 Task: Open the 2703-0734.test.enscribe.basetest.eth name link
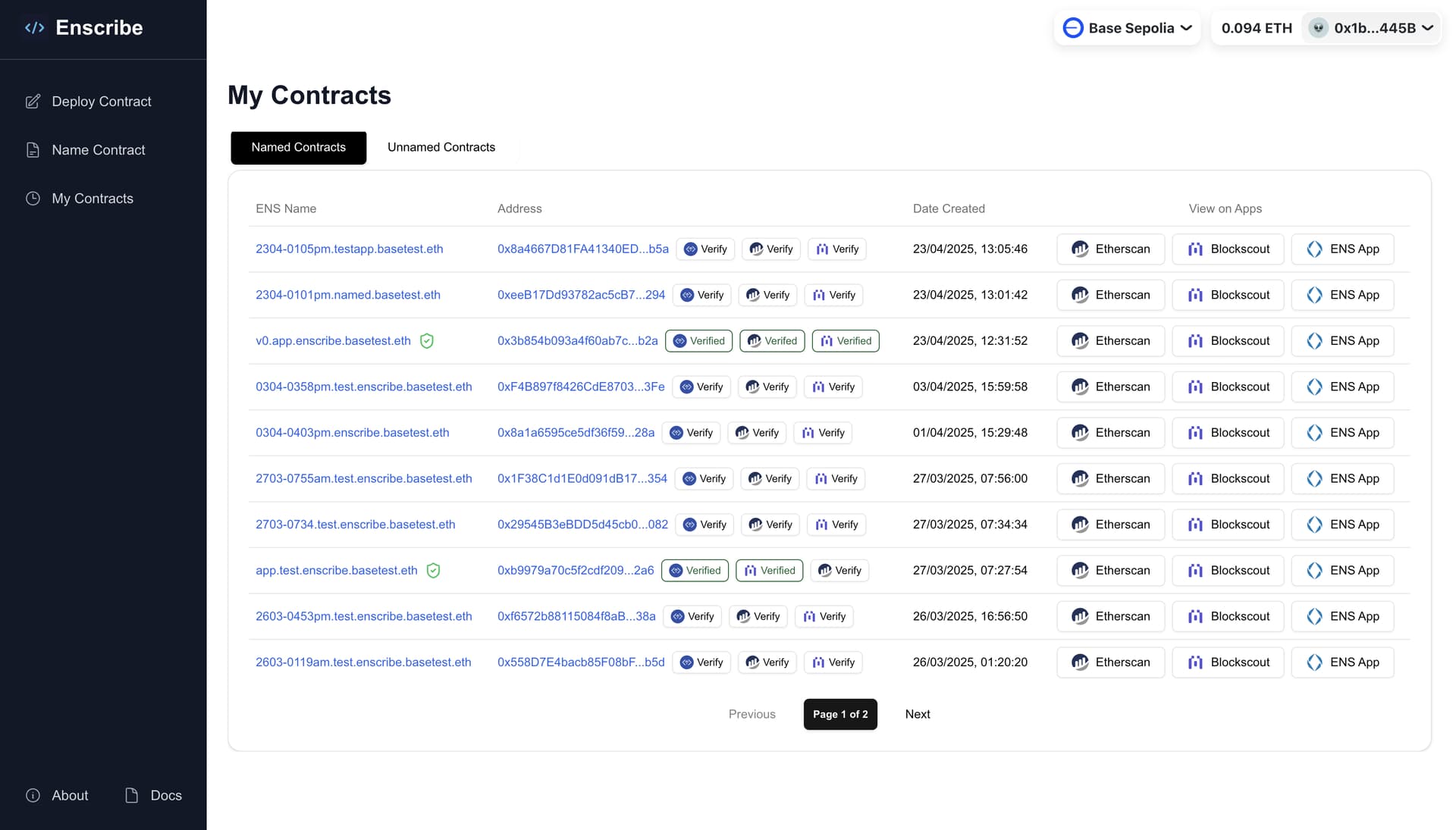pyautogui.click(x=356, y=525)
